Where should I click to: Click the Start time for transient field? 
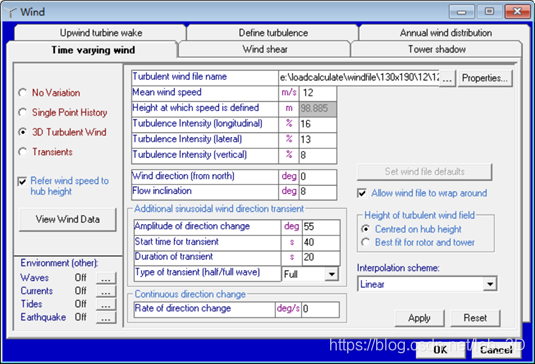pos(321,242)
